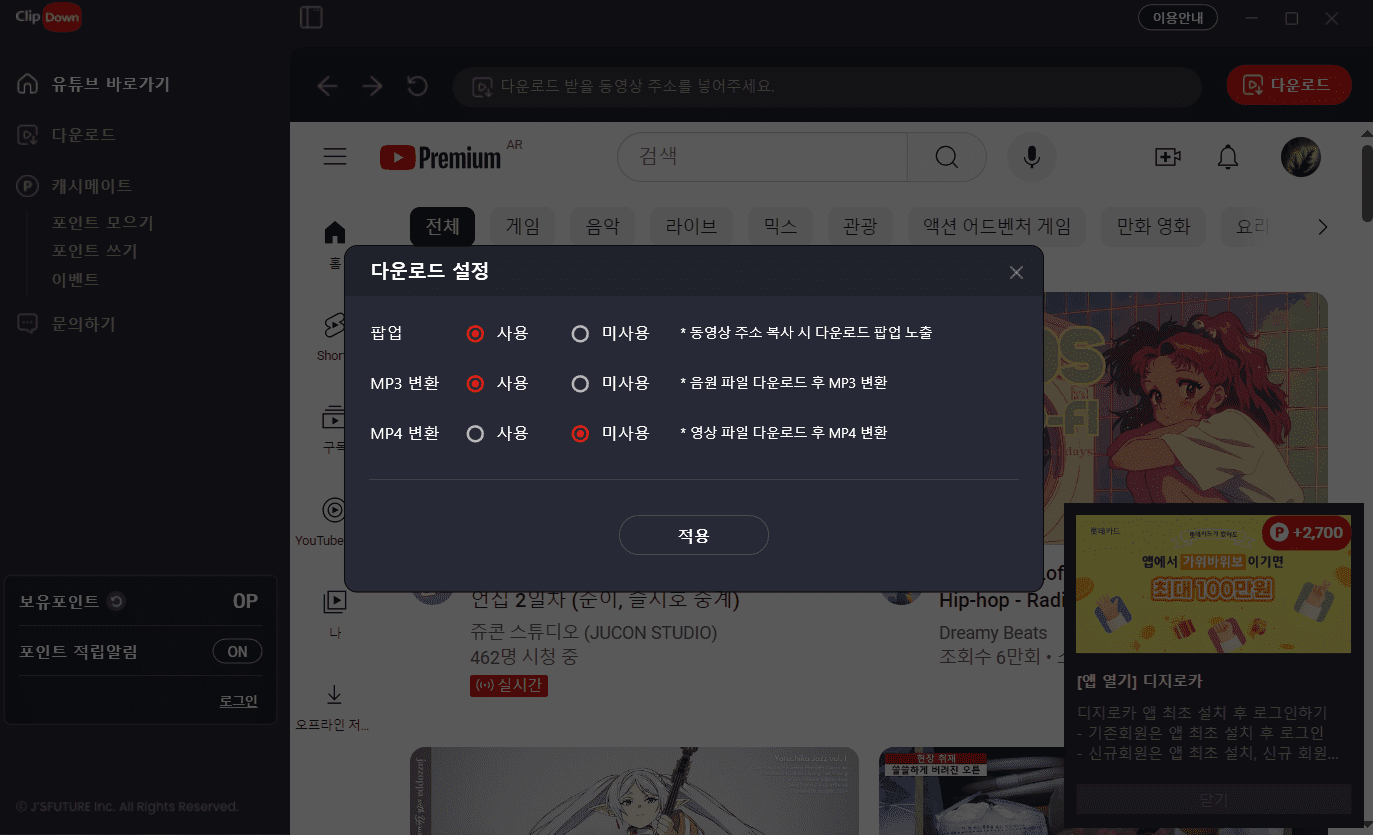Open the create video icon
Image resolution: width=1373 pixels, height=835 pixels.
[x=1167, y=157]
